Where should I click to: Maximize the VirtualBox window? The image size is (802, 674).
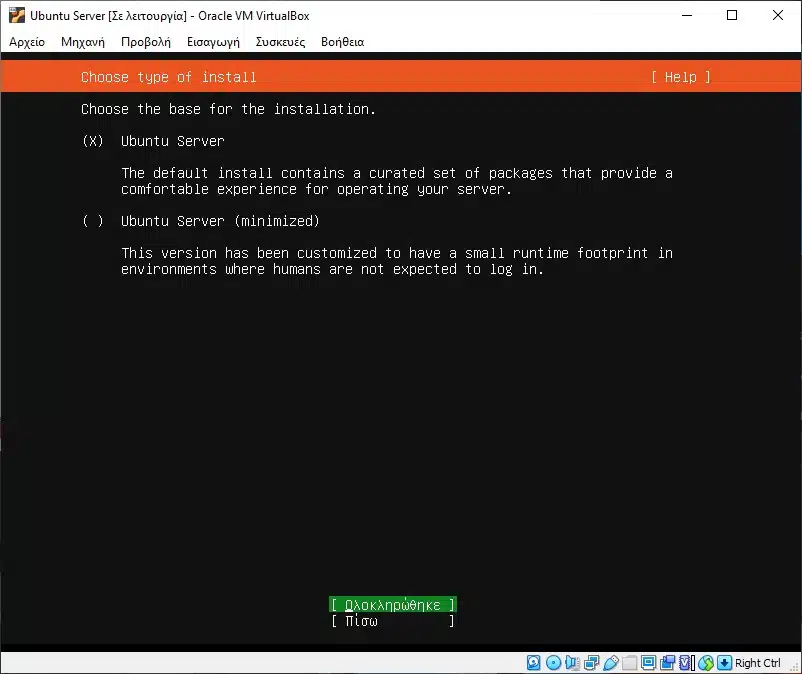[x=732, y=15]
